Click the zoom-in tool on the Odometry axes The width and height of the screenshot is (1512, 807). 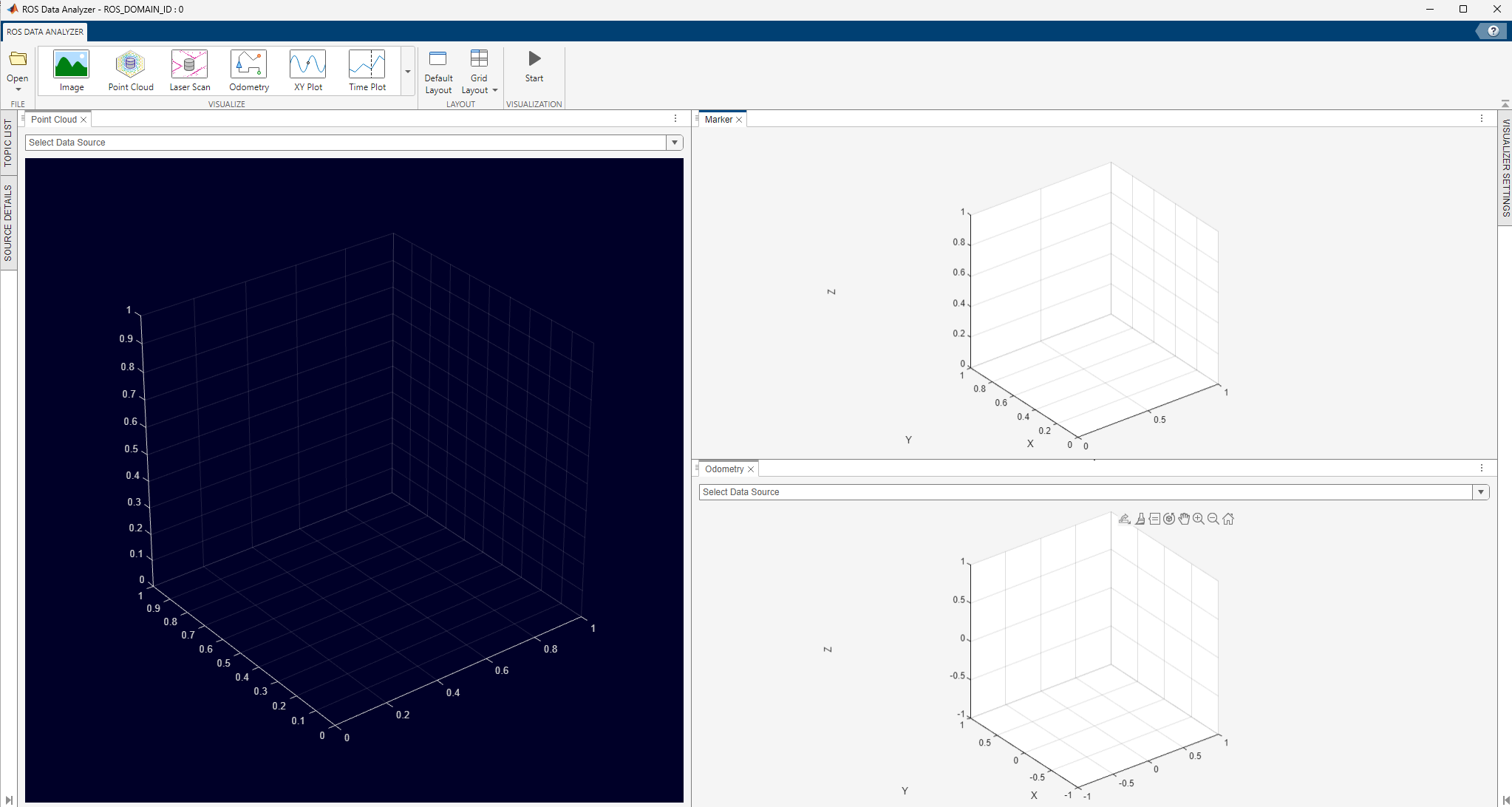pos(1197,518)
